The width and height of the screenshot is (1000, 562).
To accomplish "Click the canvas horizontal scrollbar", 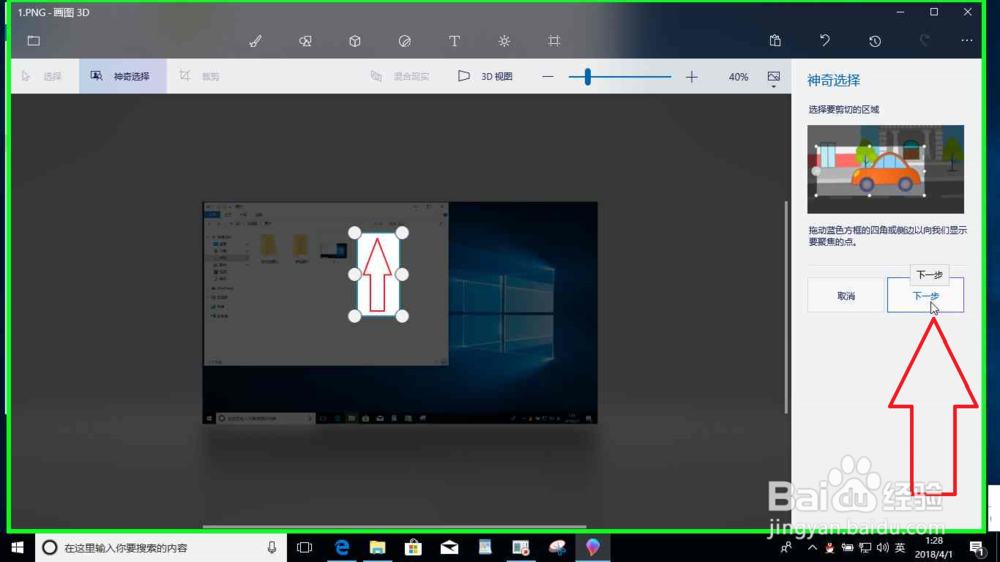I will [x=394, y=526].
